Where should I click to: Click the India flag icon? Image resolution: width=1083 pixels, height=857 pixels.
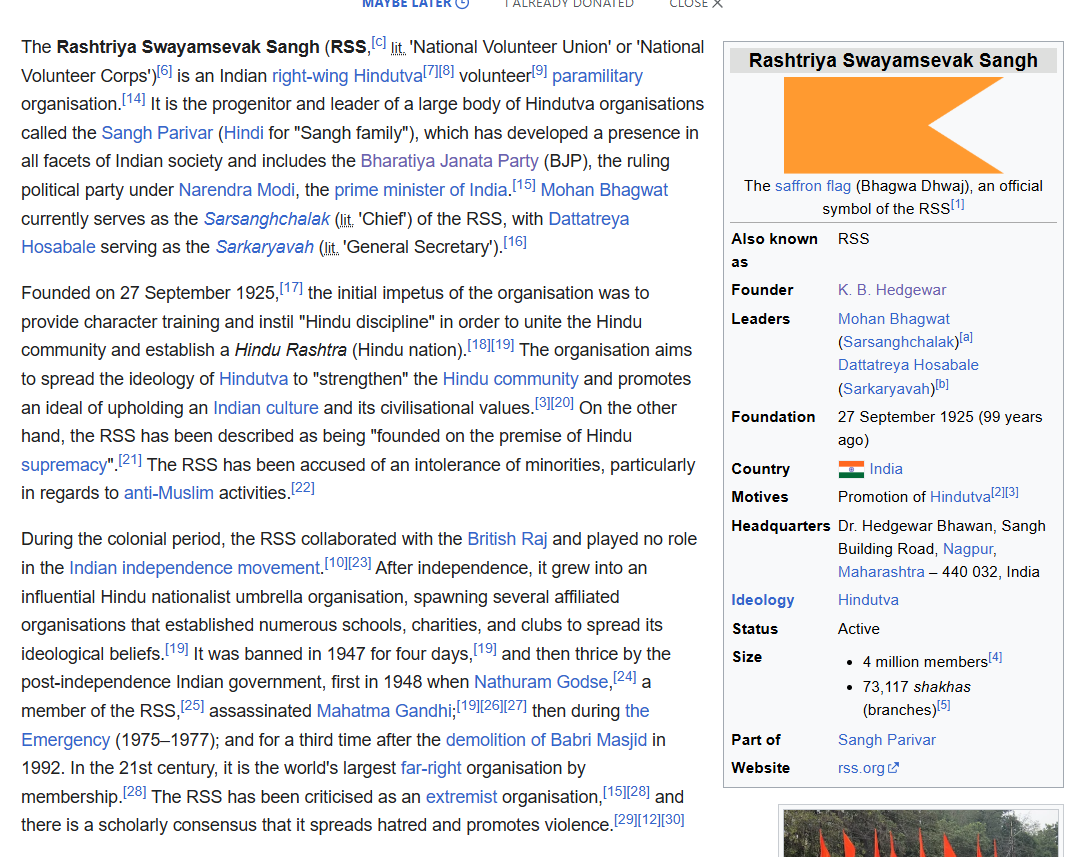pyautogui.click(x=850, y=469)
